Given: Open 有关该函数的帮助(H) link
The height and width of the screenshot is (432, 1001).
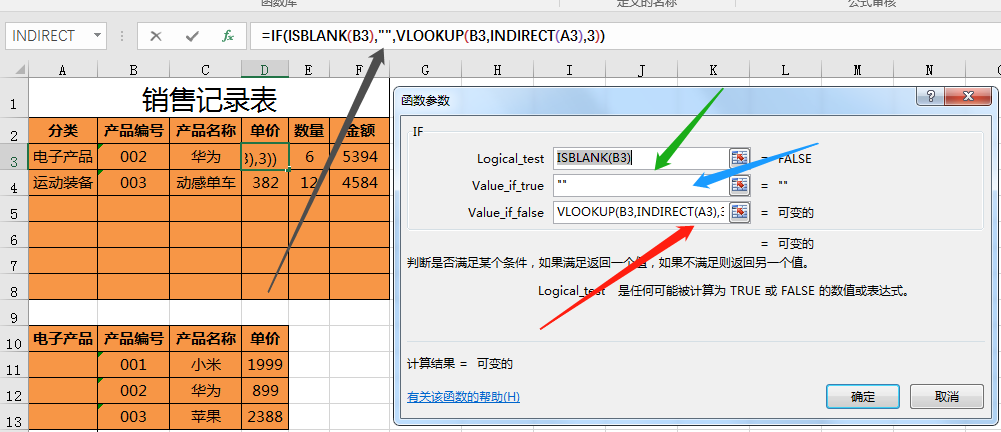Looking at the screenshot, I should coord(463,397).
